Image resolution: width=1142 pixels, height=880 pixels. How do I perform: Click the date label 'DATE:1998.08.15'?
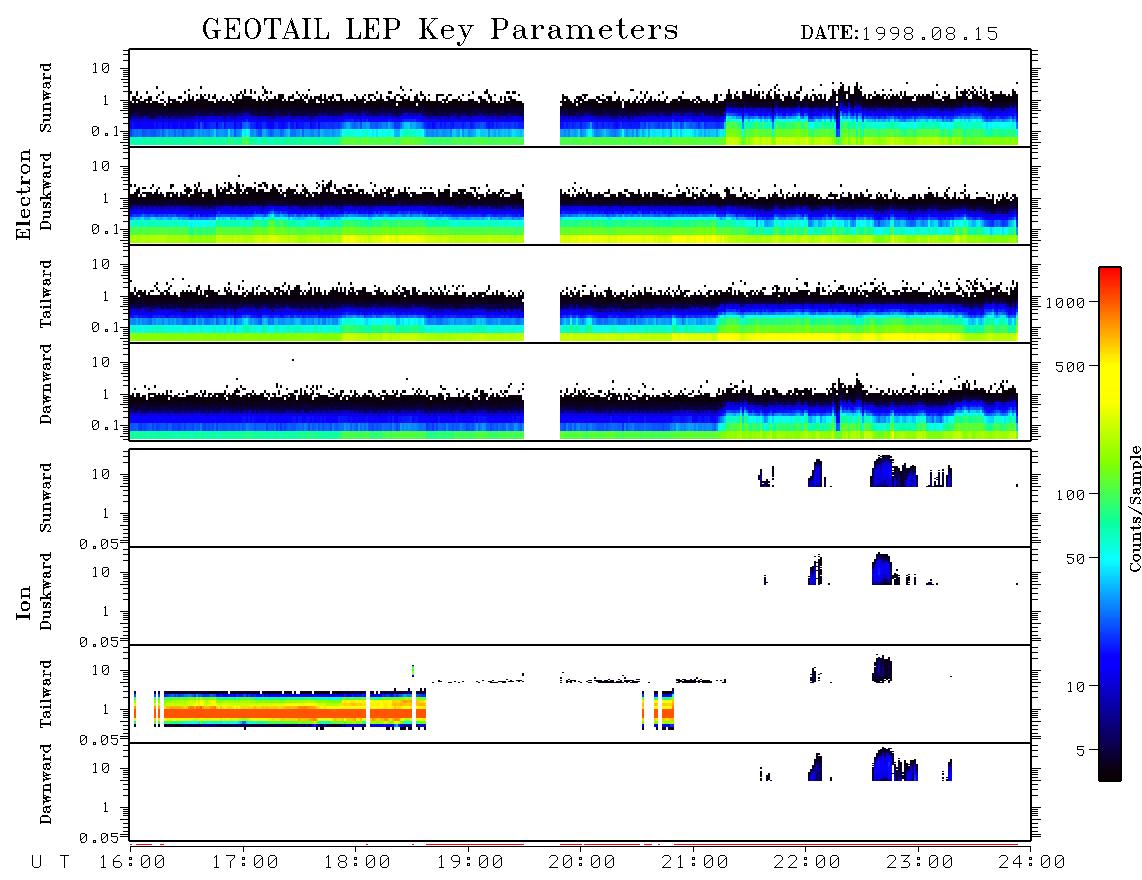click(899, 34)
